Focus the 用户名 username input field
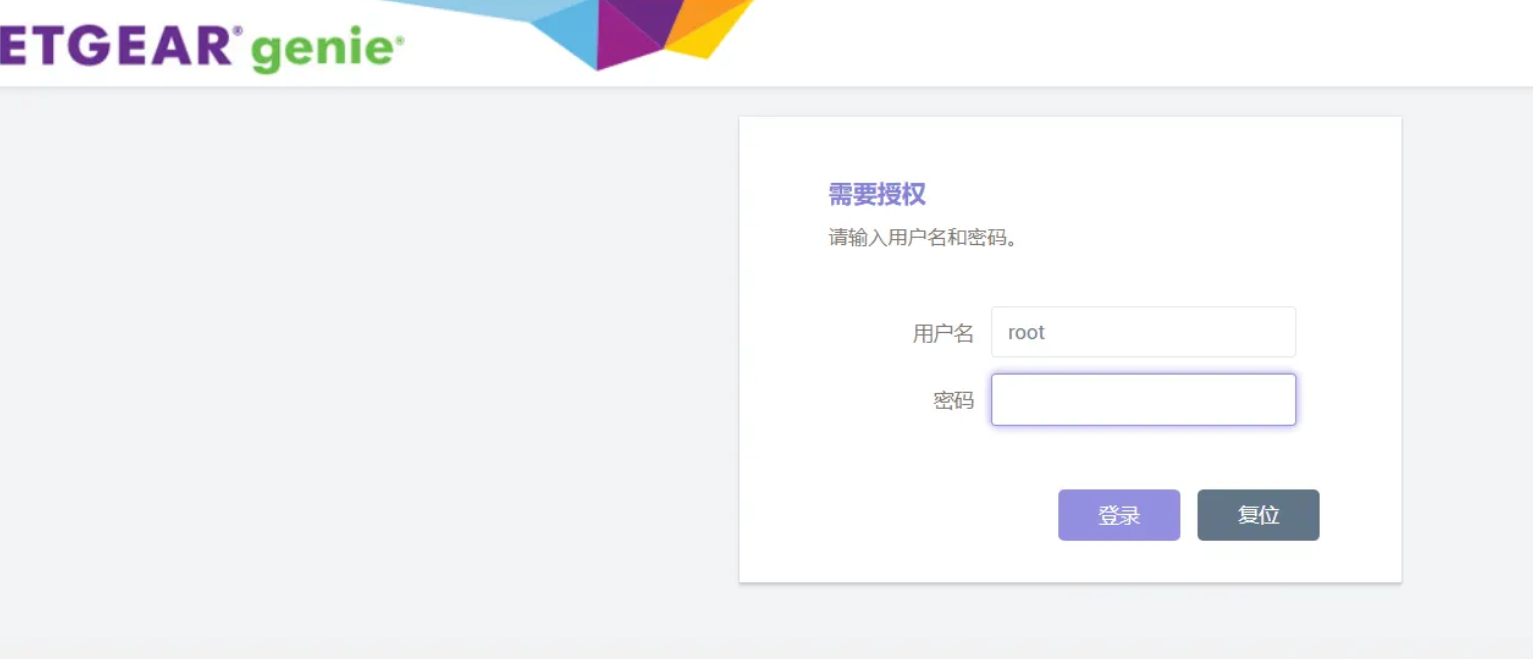The height and width of the screenshot is (659, 1533). (1143, 332)
